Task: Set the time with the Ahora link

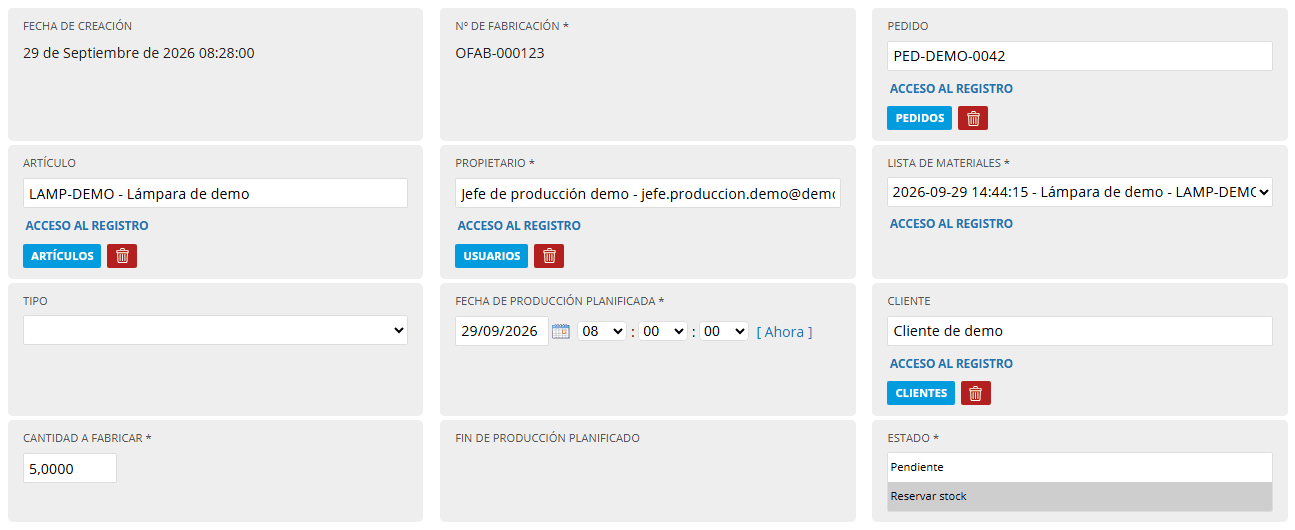Action: click(x=784, y=332)
